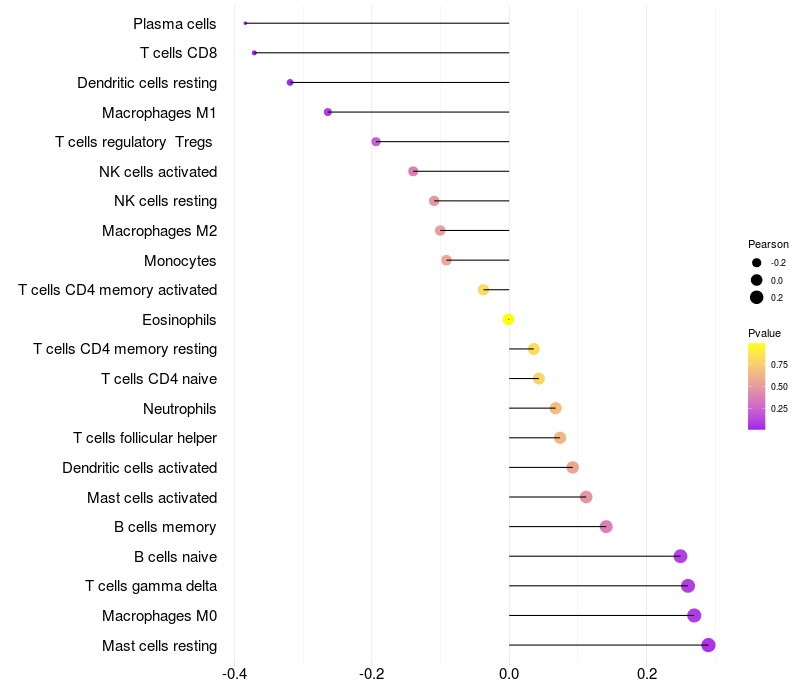Click the Pearson -0.2 legend circle
Screen dimensions: 800x700
pyautogui.click(x=757, y=263)
